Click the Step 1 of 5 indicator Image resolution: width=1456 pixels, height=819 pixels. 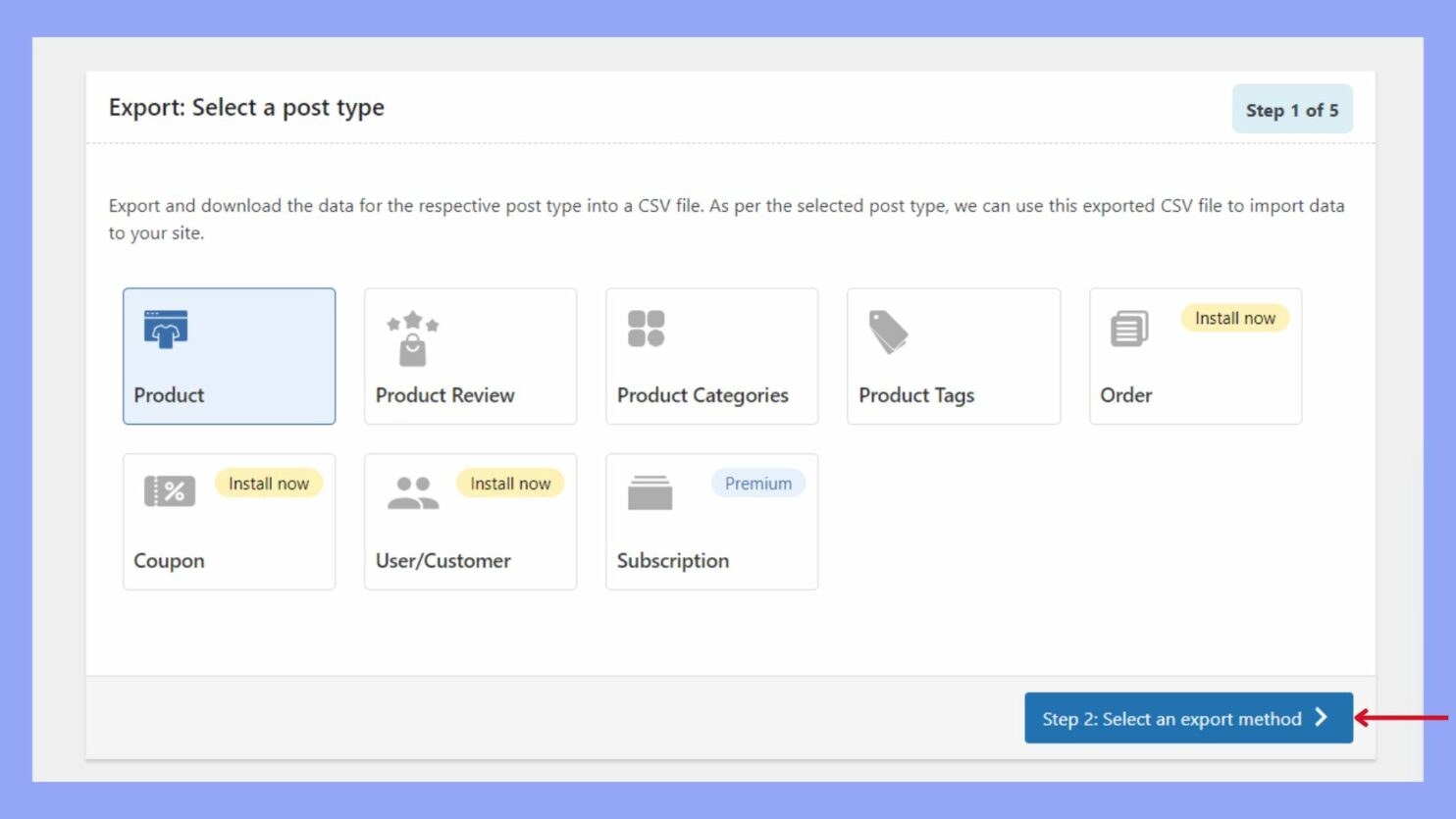[1293, 110]
